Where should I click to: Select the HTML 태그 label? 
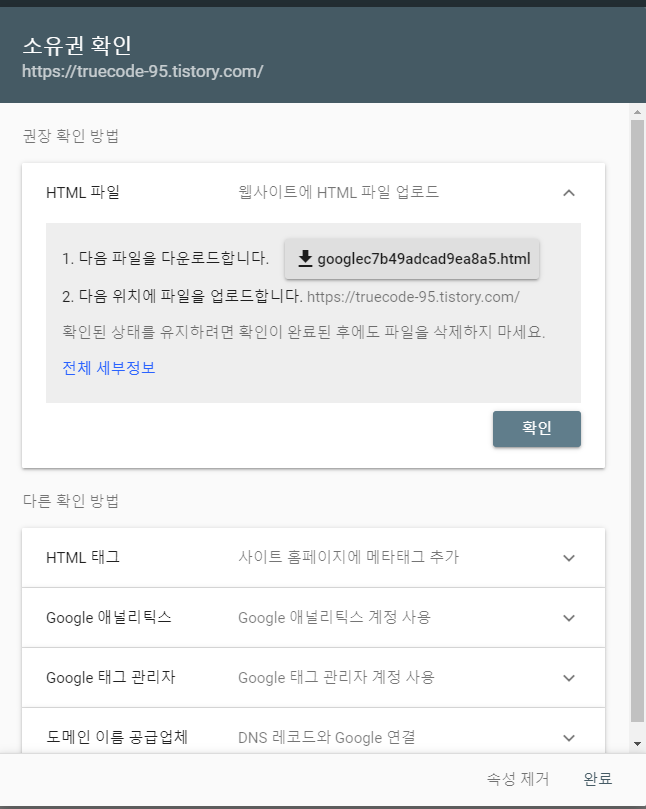(83, 557)
